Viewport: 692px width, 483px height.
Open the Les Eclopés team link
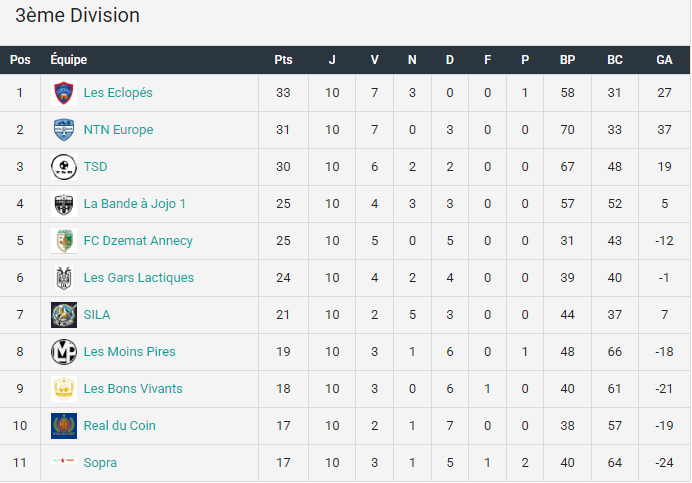pyautogui.click(x=118, y=93)
